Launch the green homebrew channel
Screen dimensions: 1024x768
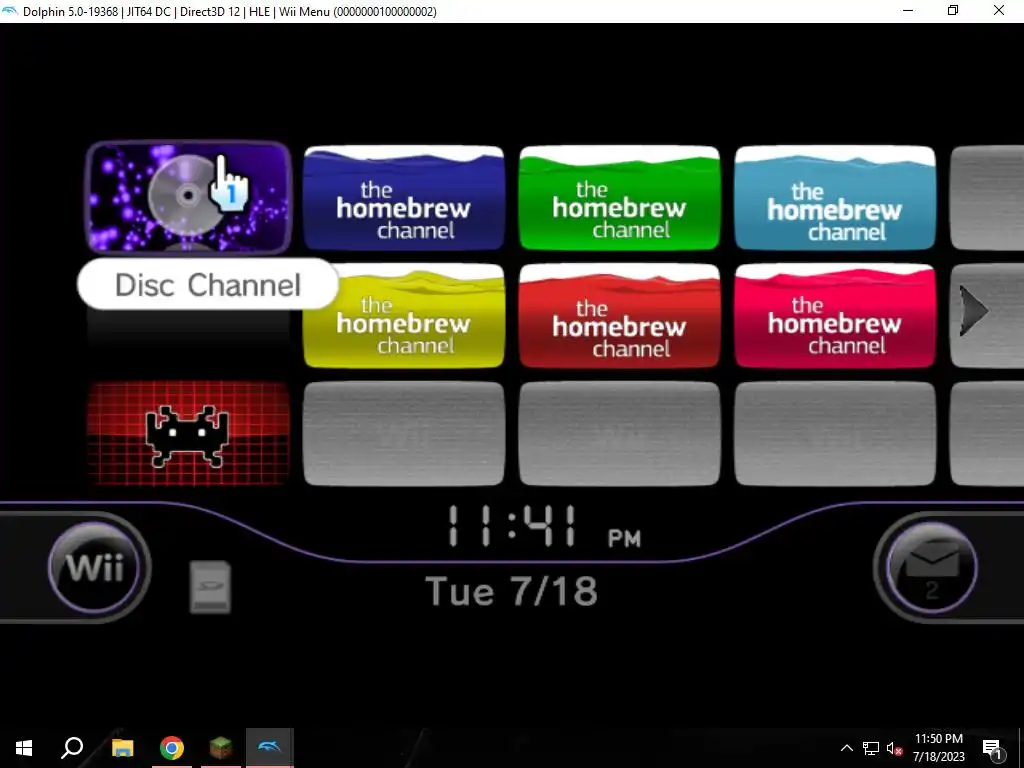coord(619,198)
